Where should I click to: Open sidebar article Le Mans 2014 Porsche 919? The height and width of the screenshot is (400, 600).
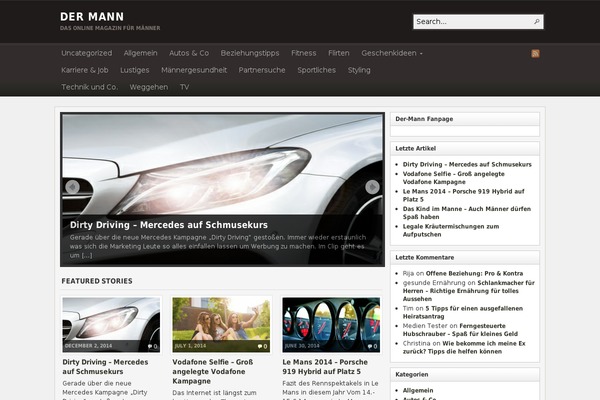(463, 195)
